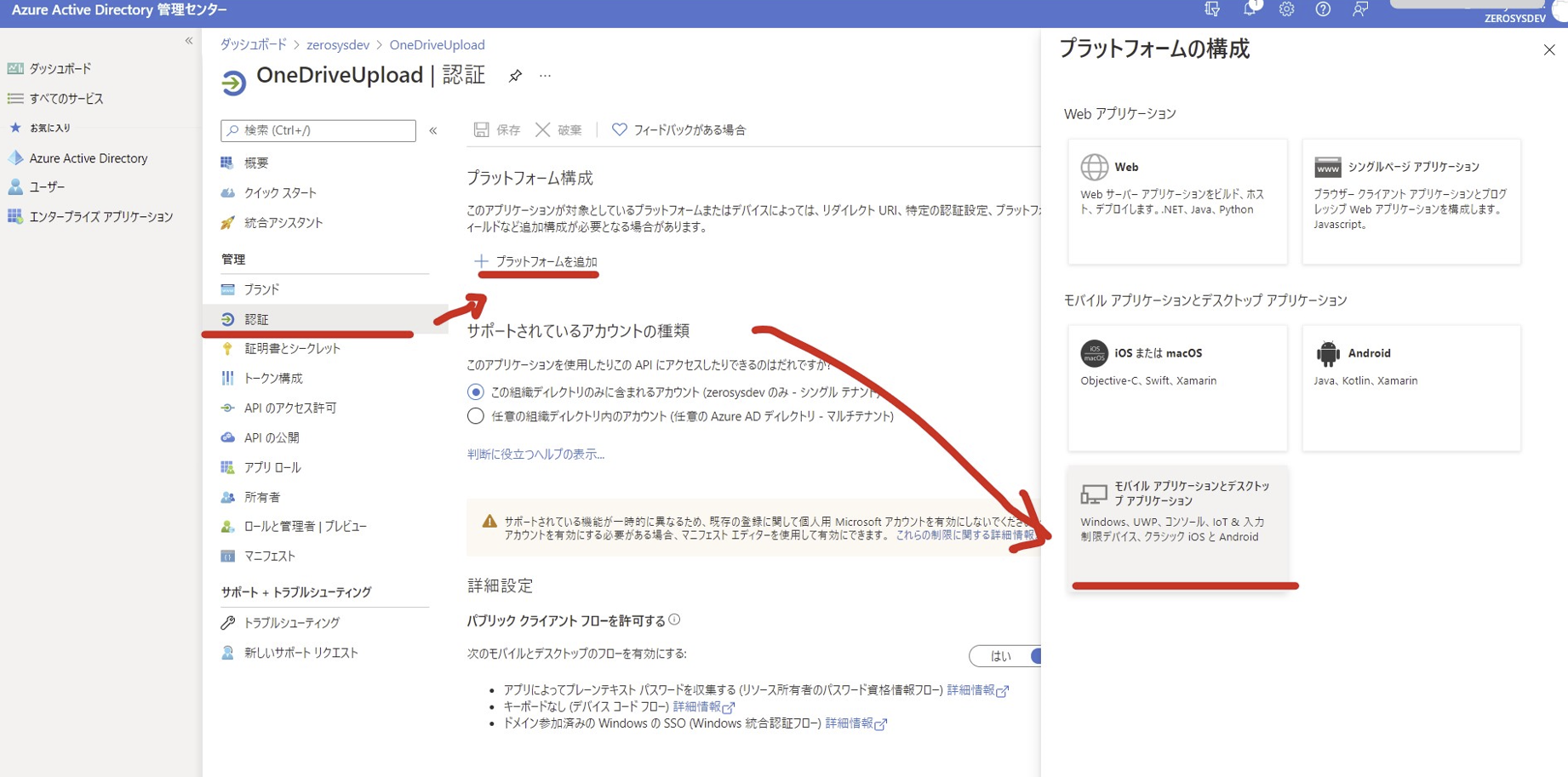Viewport: 1568px width, 777px height.
Task: Open ダッシュボード in the left sidebar
Action: (x=49, y=68)
